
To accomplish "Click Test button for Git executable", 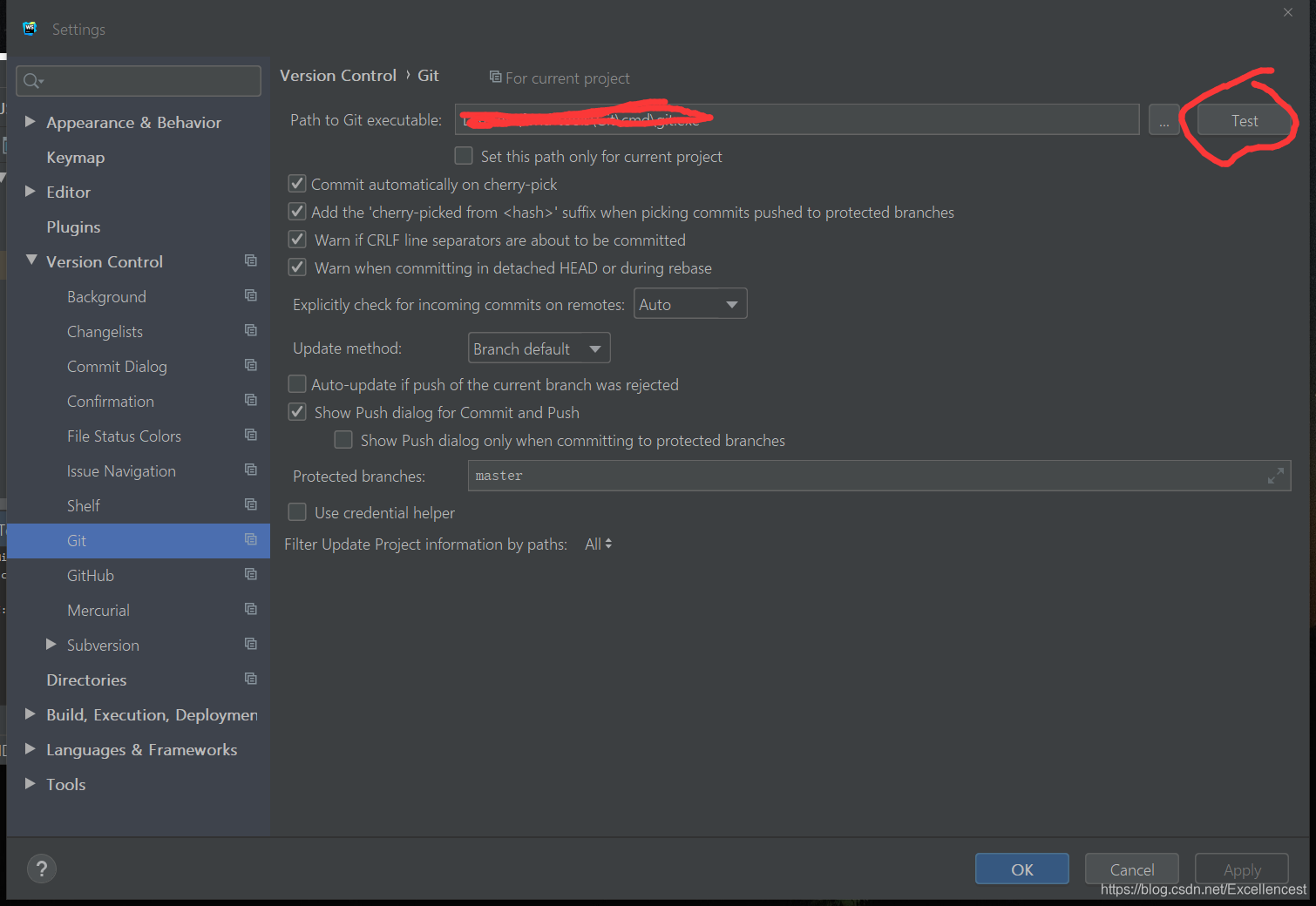I will click(x=1245, y=120).
